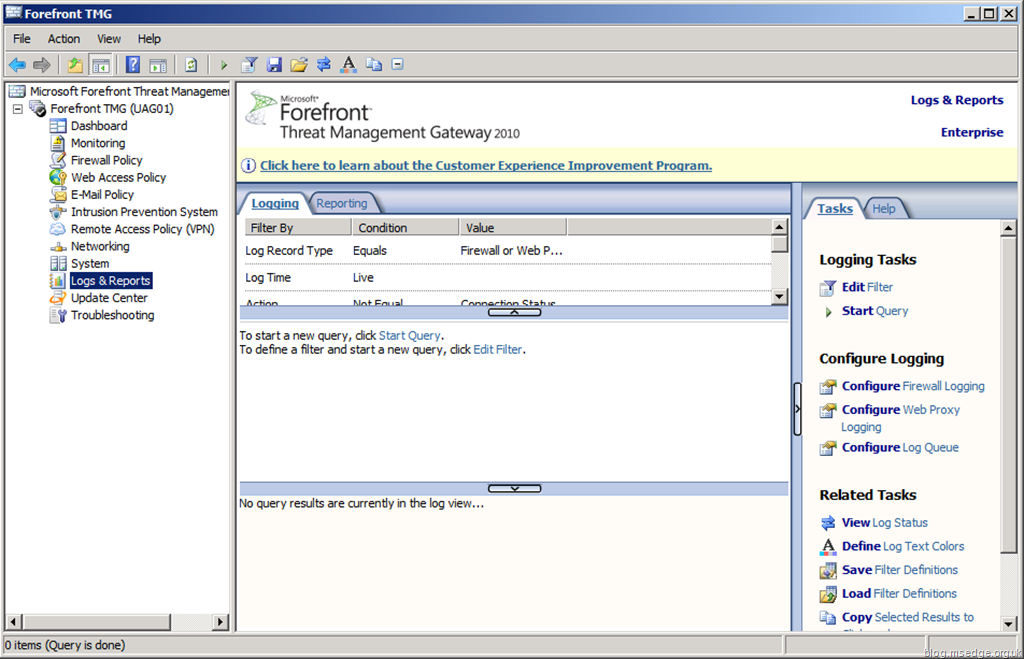Image resolution: width=1024 pixels, height=659 pixels.
Task: Switch to the Reporting tab
Action: (x=342, y=203)
